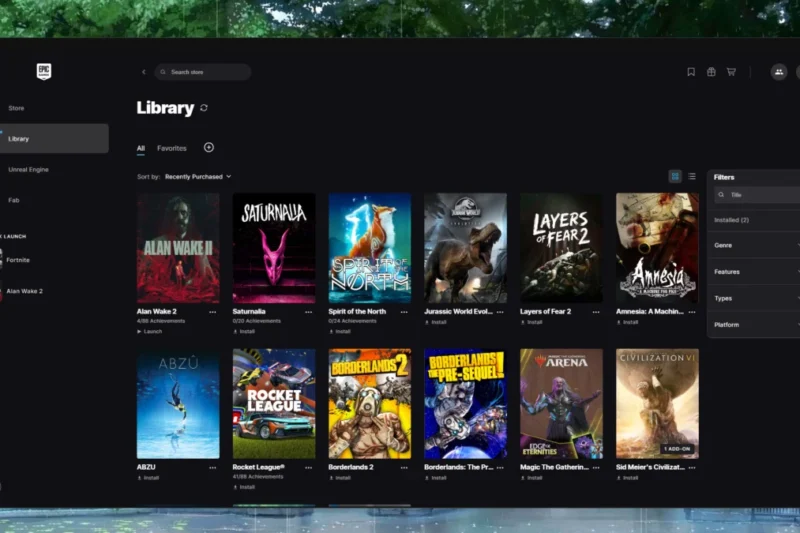Install Magic The Gathering Arena
This screenshot has height=533, width=800.
click(532, 478)
